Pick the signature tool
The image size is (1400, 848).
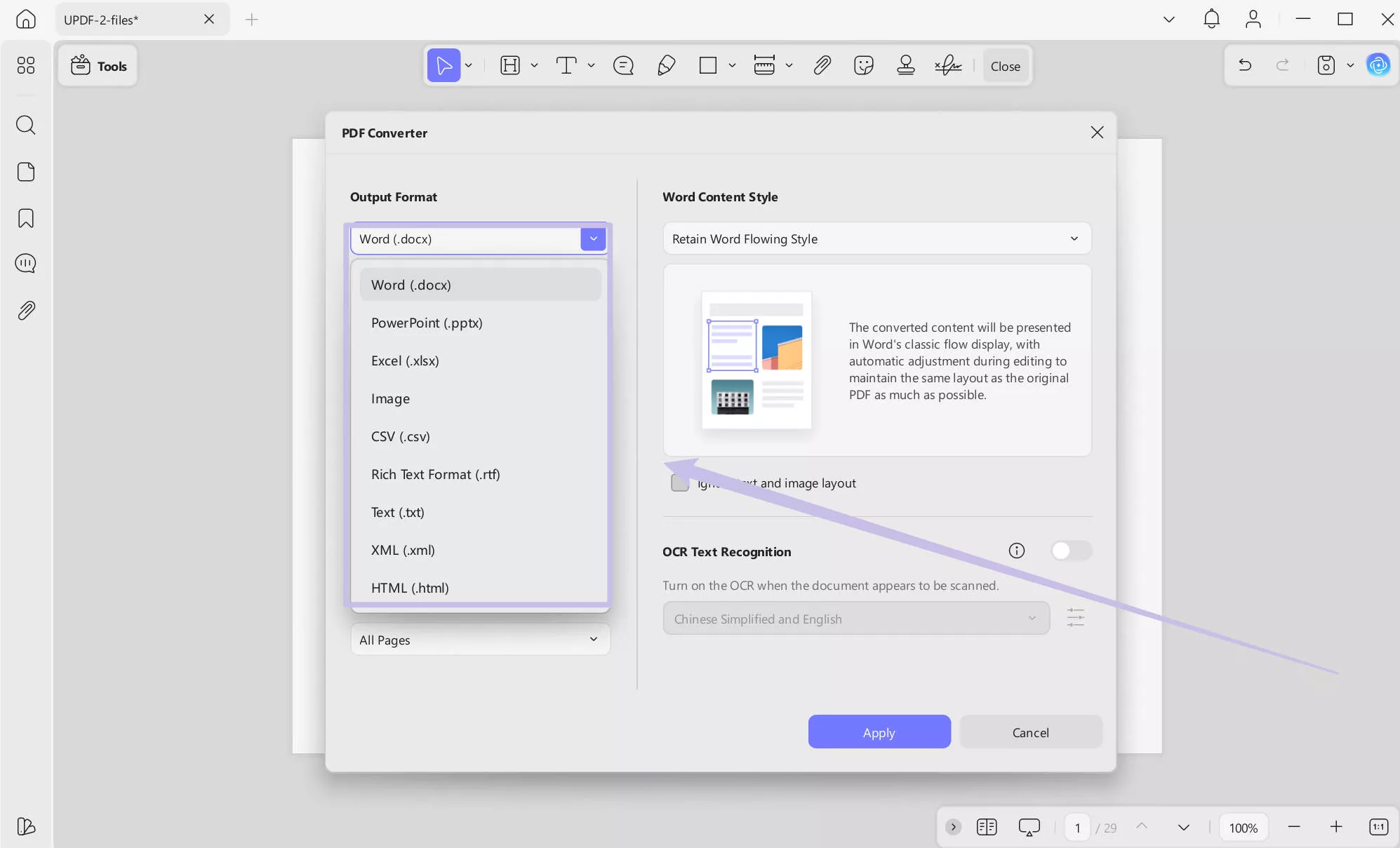pyautogui.click(x=947, y=65)
